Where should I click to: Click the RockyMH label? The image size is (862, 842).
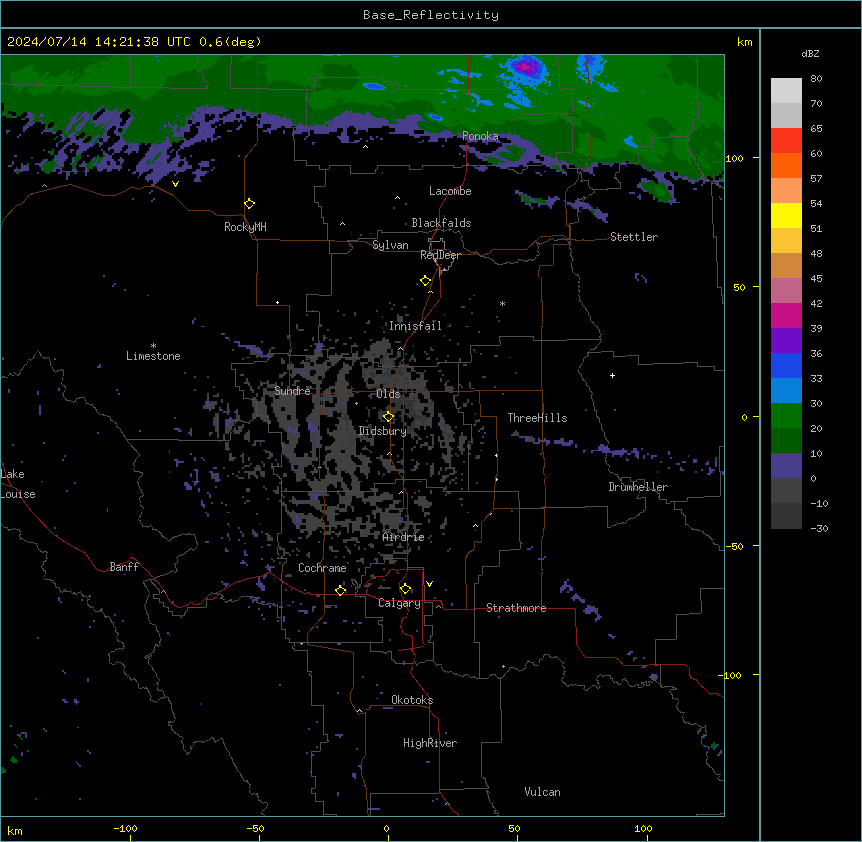tap(245, 227)
